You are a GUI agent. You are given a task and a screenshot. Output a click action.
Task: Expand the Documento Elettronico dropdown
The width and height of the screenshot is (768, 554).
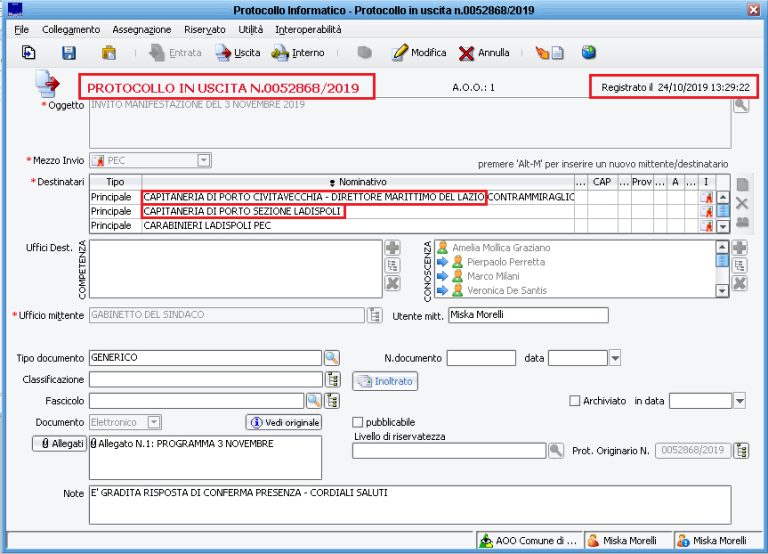click(x=154, y=422)
